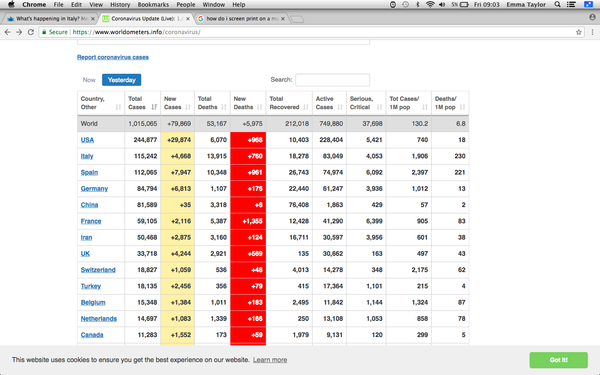600x375 pixels.
Task: Click the browser back arrow
Action: tap(7, 32)
